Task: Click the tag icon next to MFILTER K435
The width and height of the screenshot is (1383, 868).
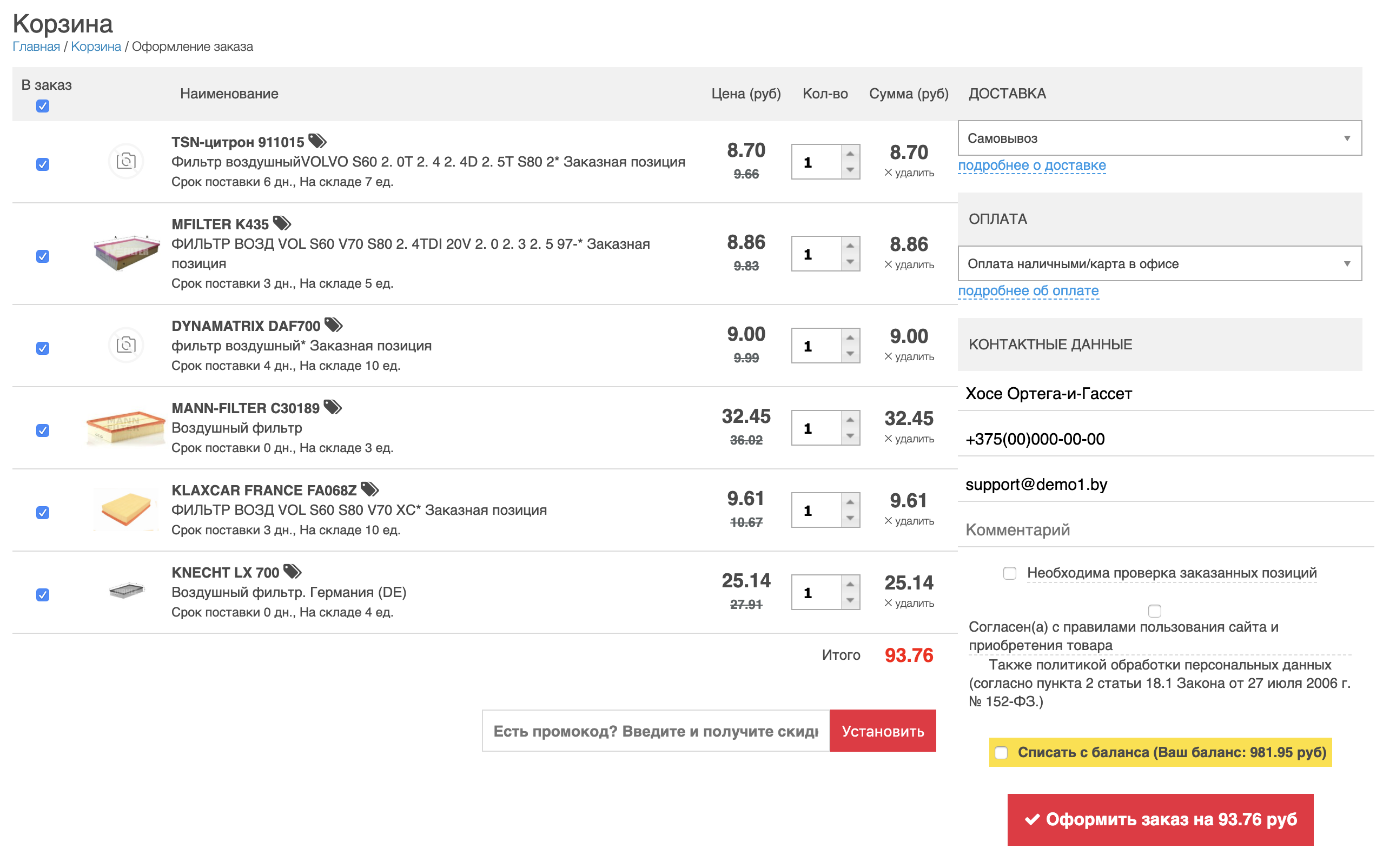Action: pyautogui.click(x=282, y=223)
